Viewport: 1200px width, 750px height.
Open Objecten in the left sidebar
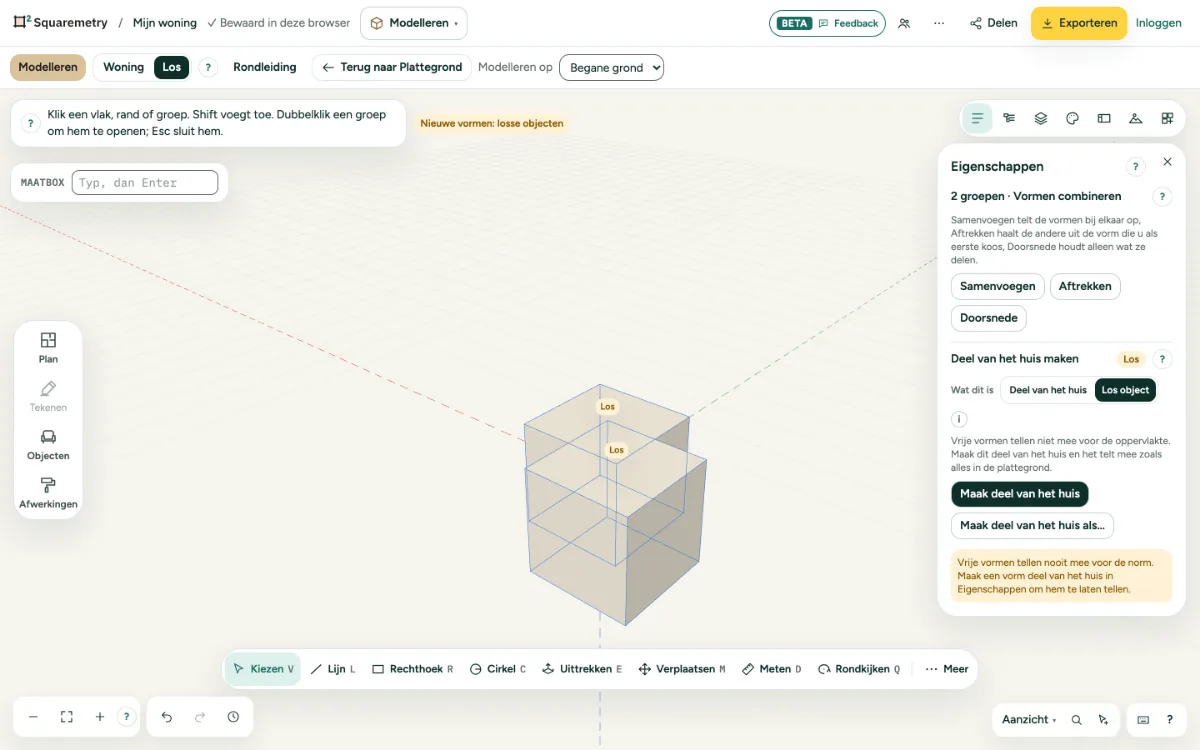[x=48, y=445]
